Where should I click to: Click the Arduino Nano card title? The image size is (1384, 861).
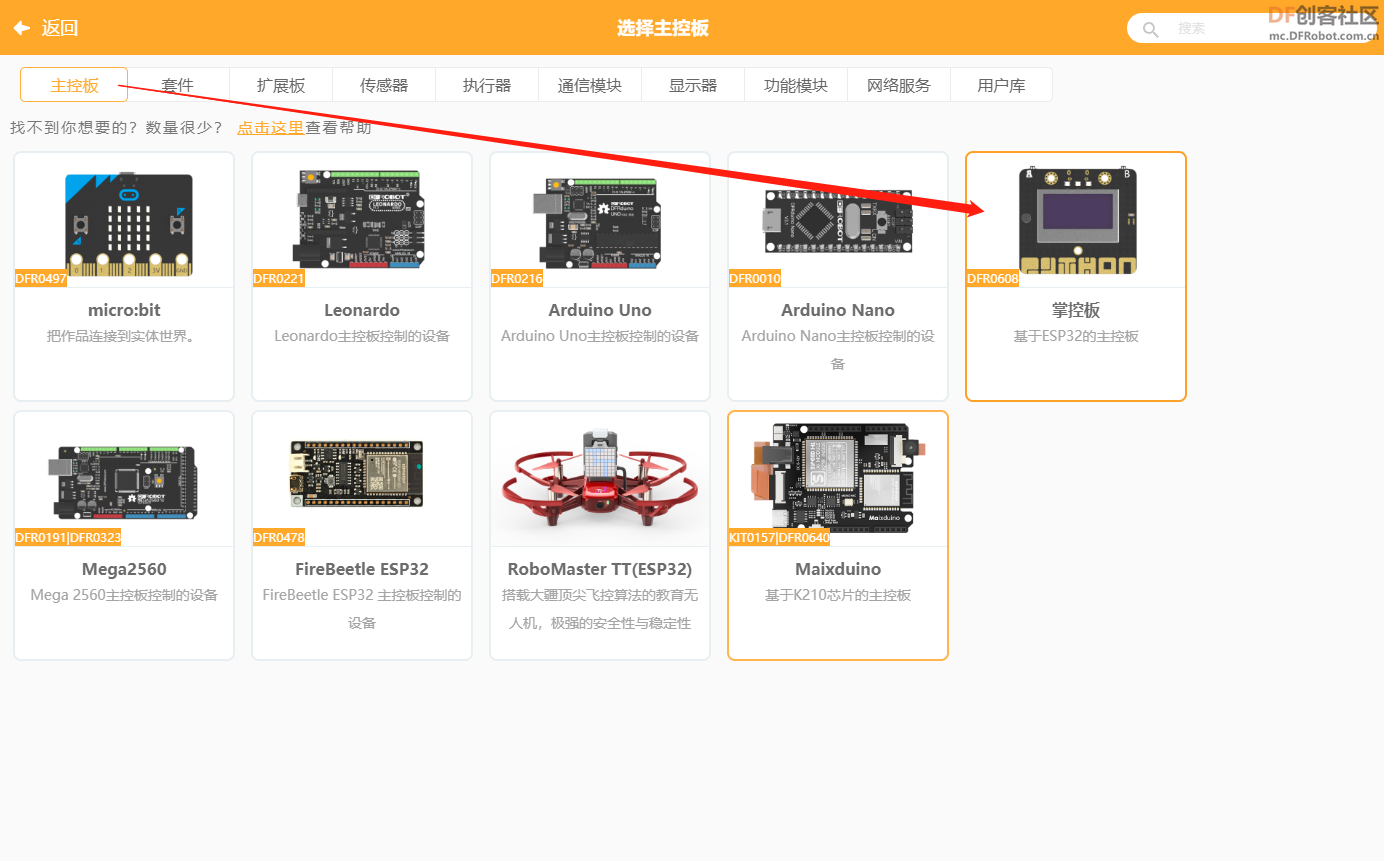point(838,310)
